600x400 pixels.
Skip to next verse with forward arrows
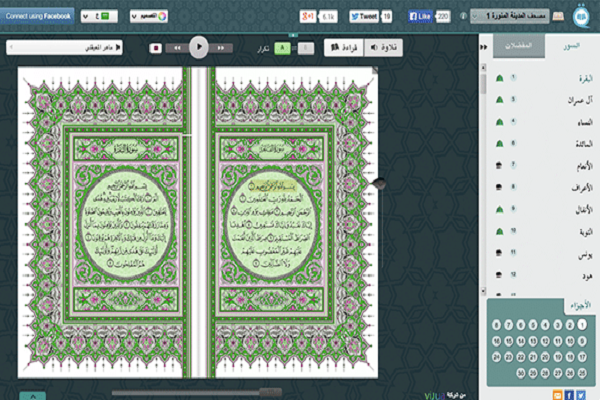[x=221, y=47]
